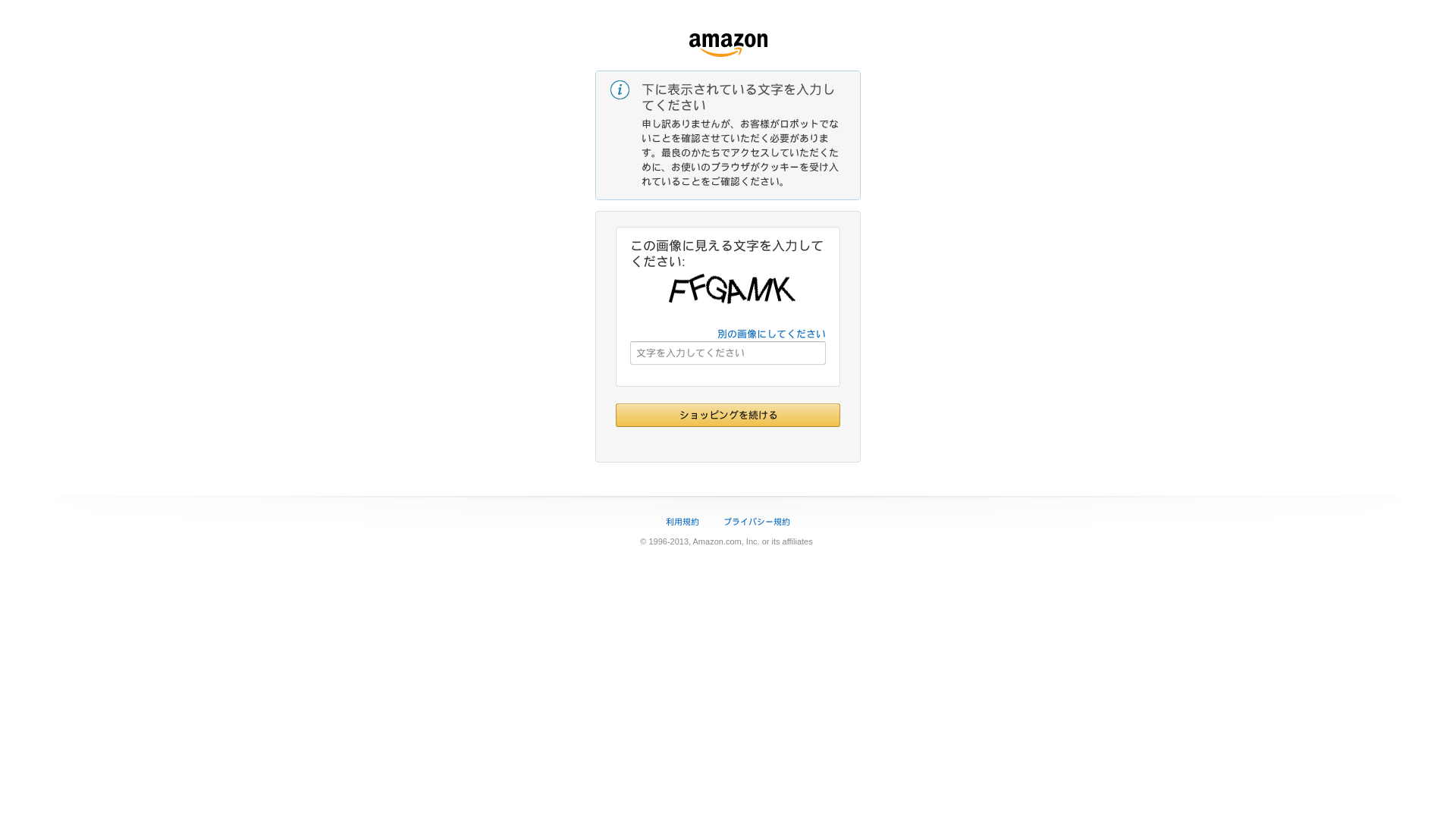This screenshot has width=1456, height=819.
Task: Click the leftmost F in captcha image
Action: click(x=677, y=290)
